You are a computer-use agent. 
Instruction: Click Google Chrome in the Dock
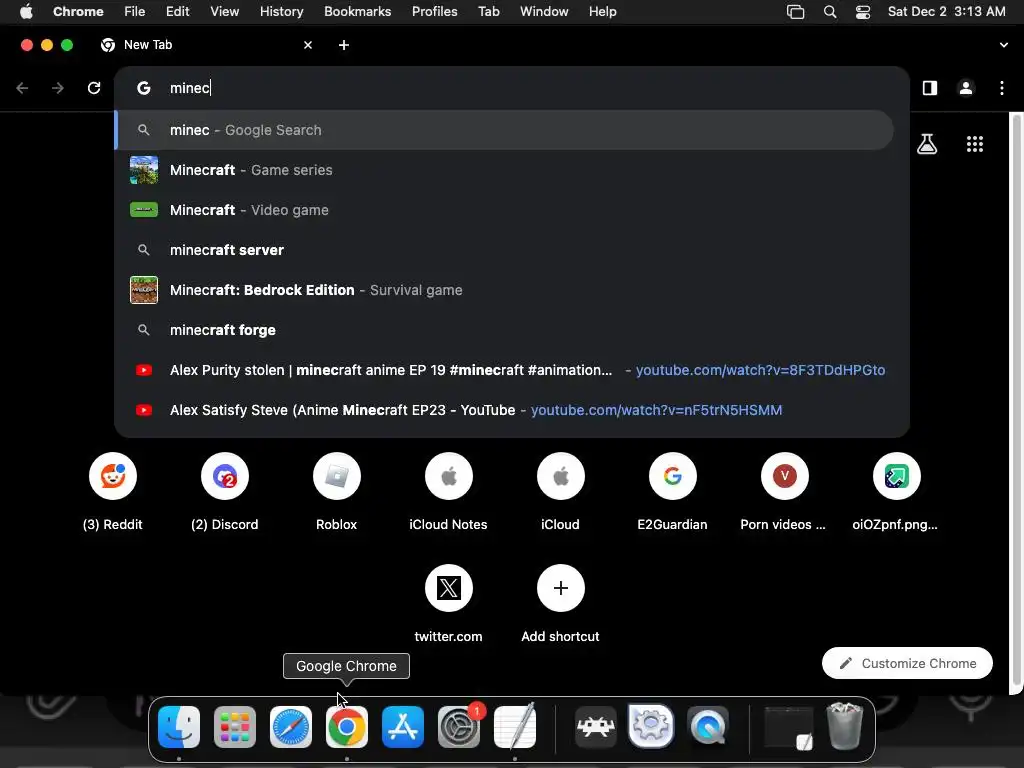click(347, 726)
